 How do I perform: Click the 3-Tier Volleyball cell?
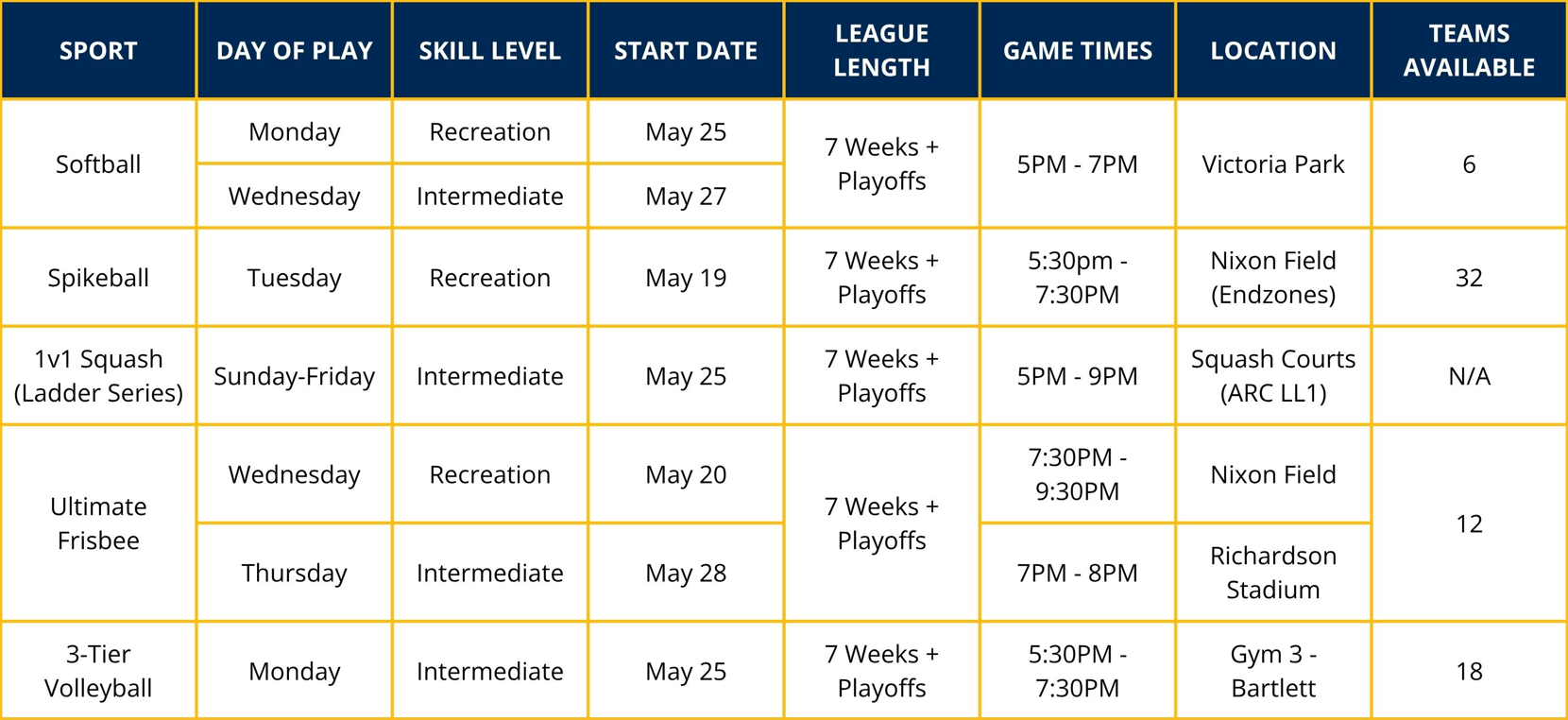point(98,671)
